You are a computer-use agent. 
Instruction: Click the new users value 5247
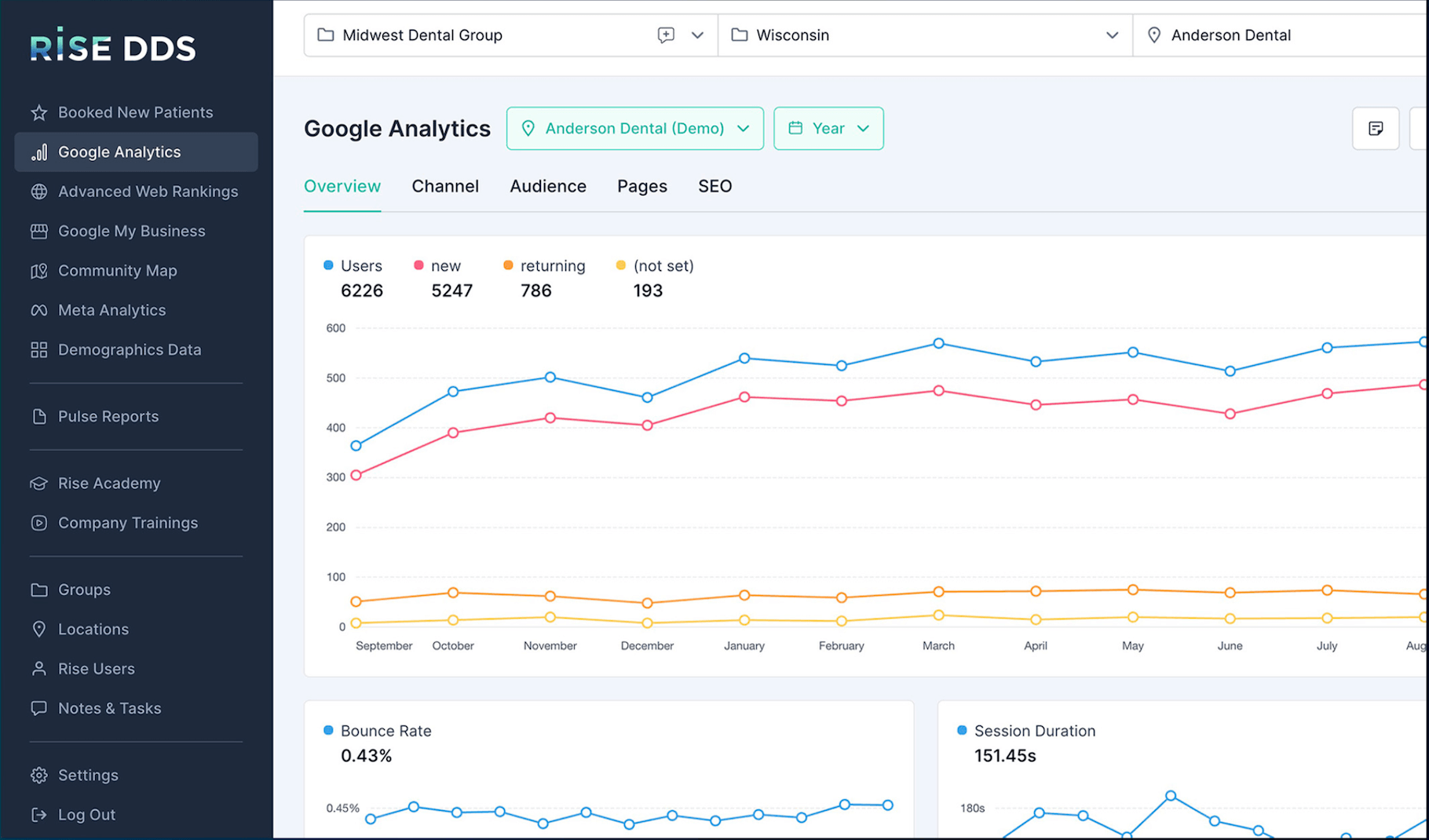pos(451,291)
